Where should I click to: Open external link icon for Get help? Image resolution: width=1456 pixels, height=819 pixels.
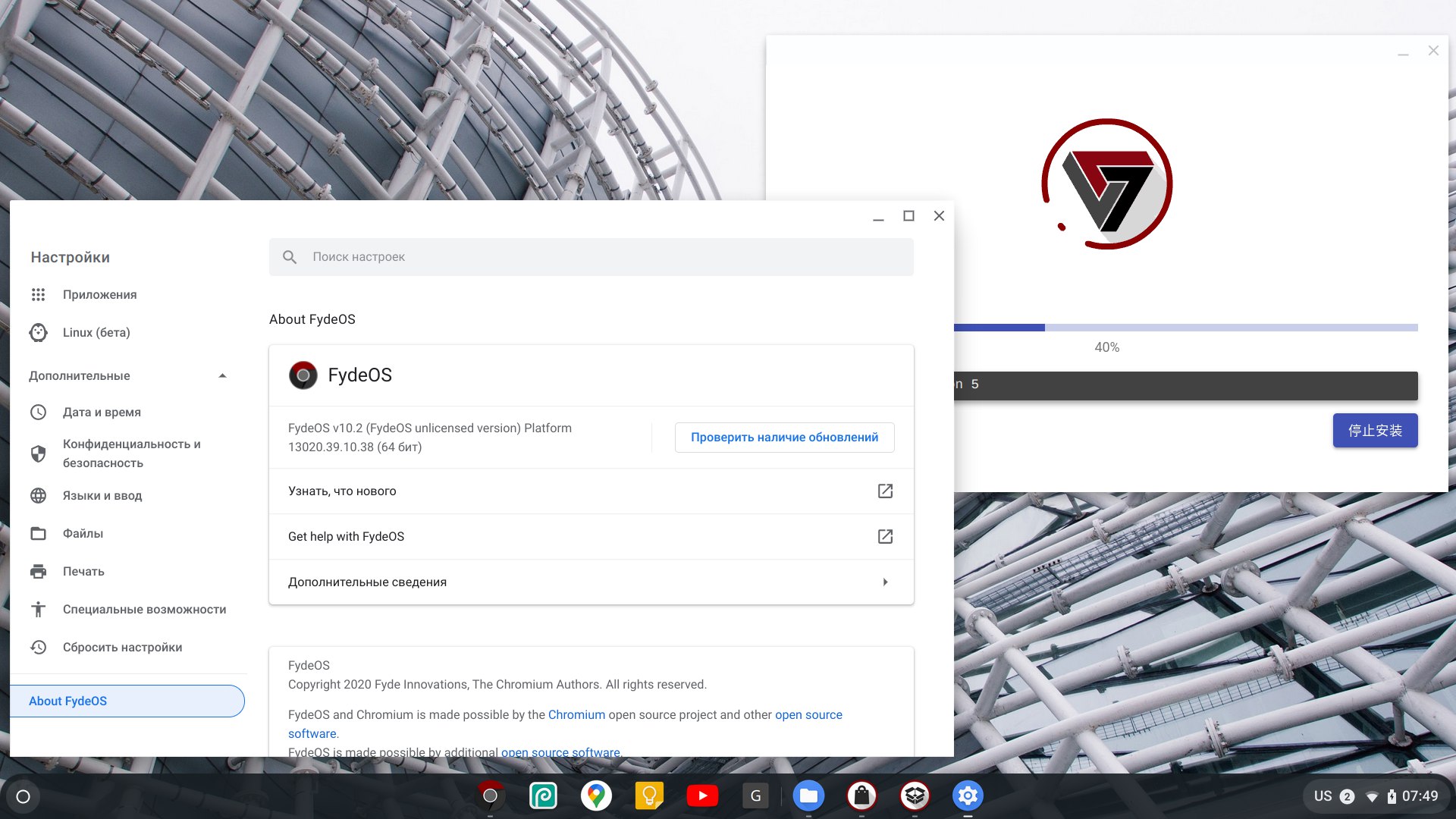point(885,536)
